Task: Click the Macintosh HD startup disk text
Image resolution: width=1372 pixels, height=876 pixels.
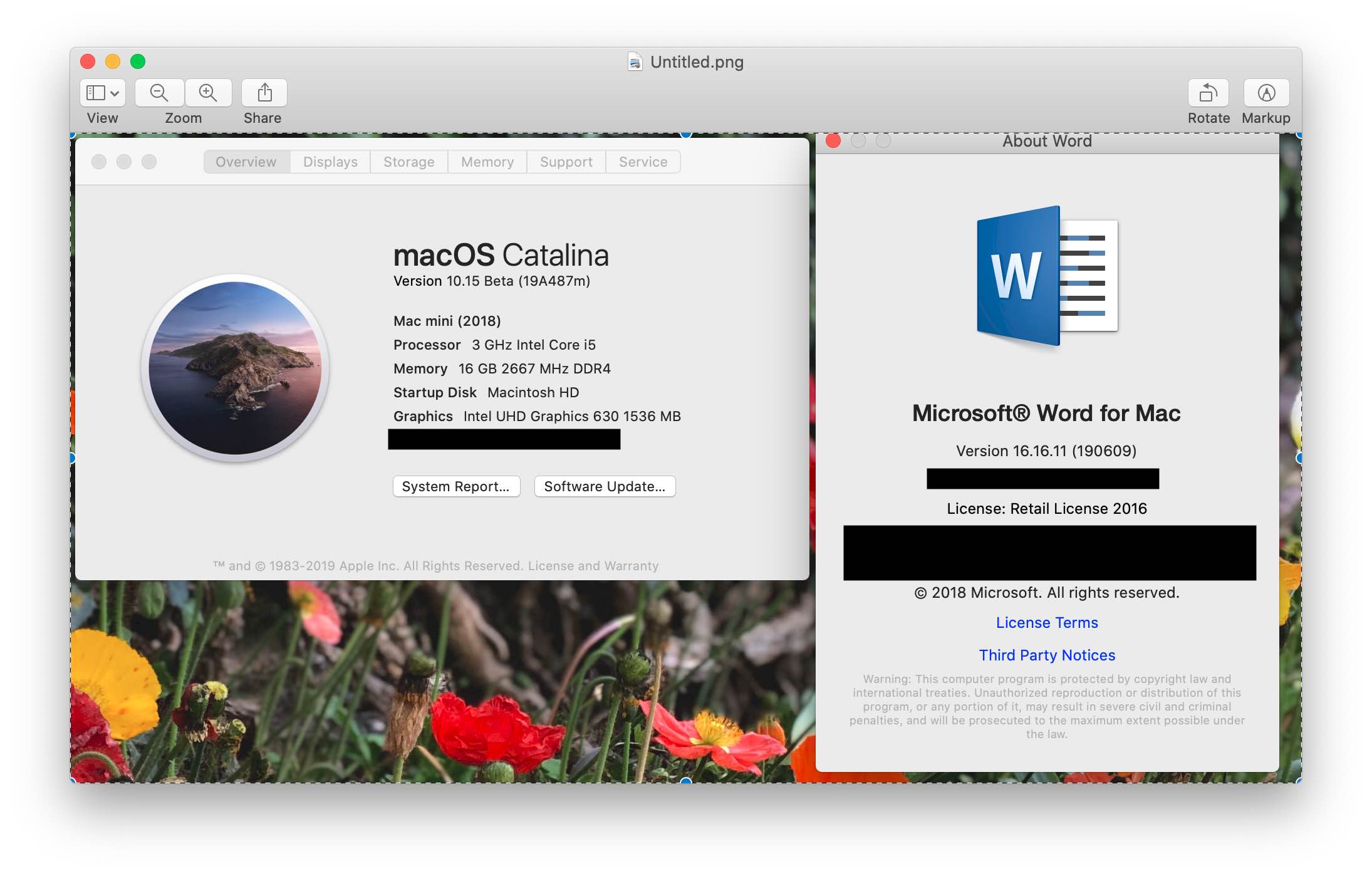Action: (533, 392)
